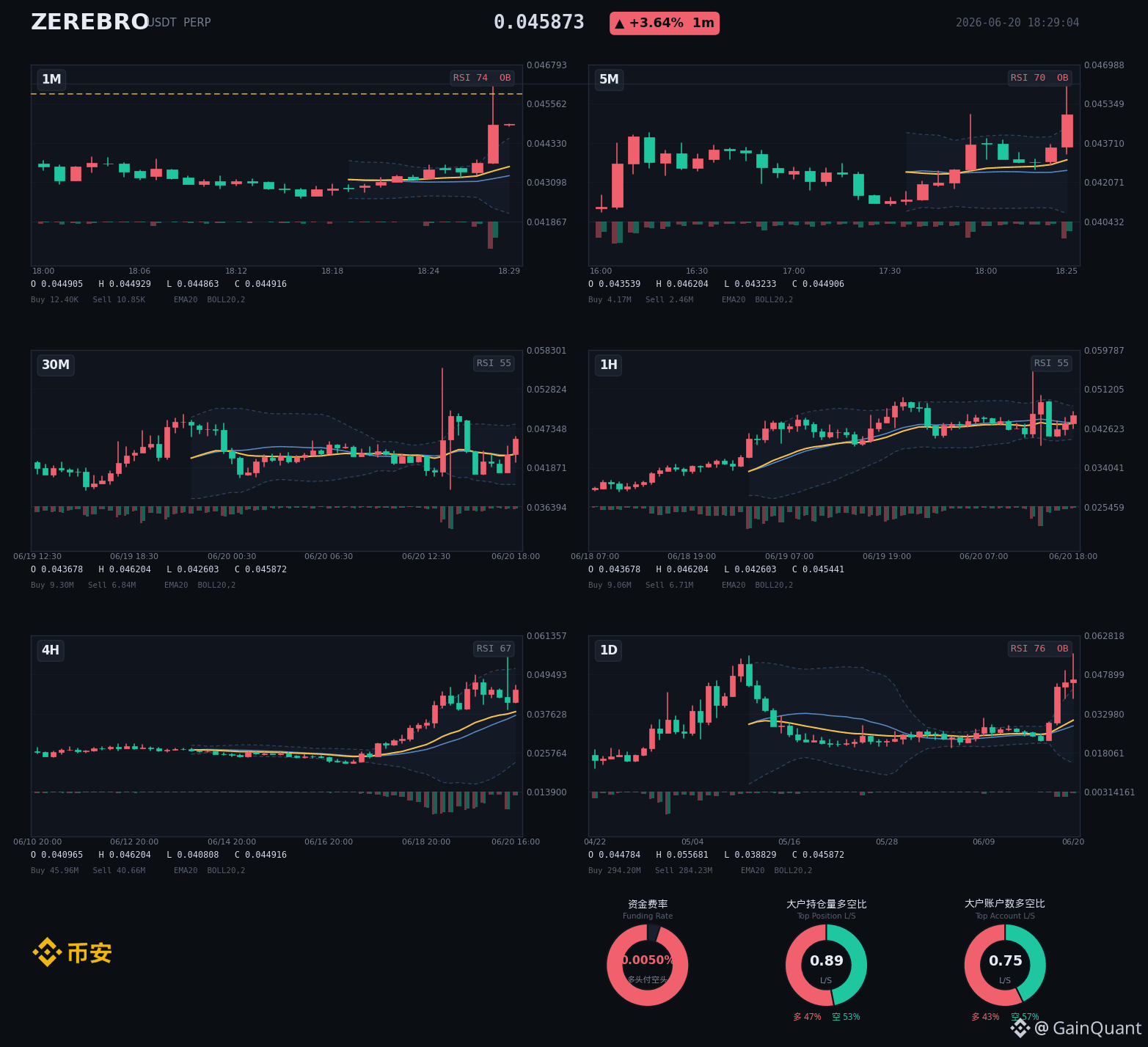Click the 币安 brand text
1148x1047 pixels.
point(89,953)
